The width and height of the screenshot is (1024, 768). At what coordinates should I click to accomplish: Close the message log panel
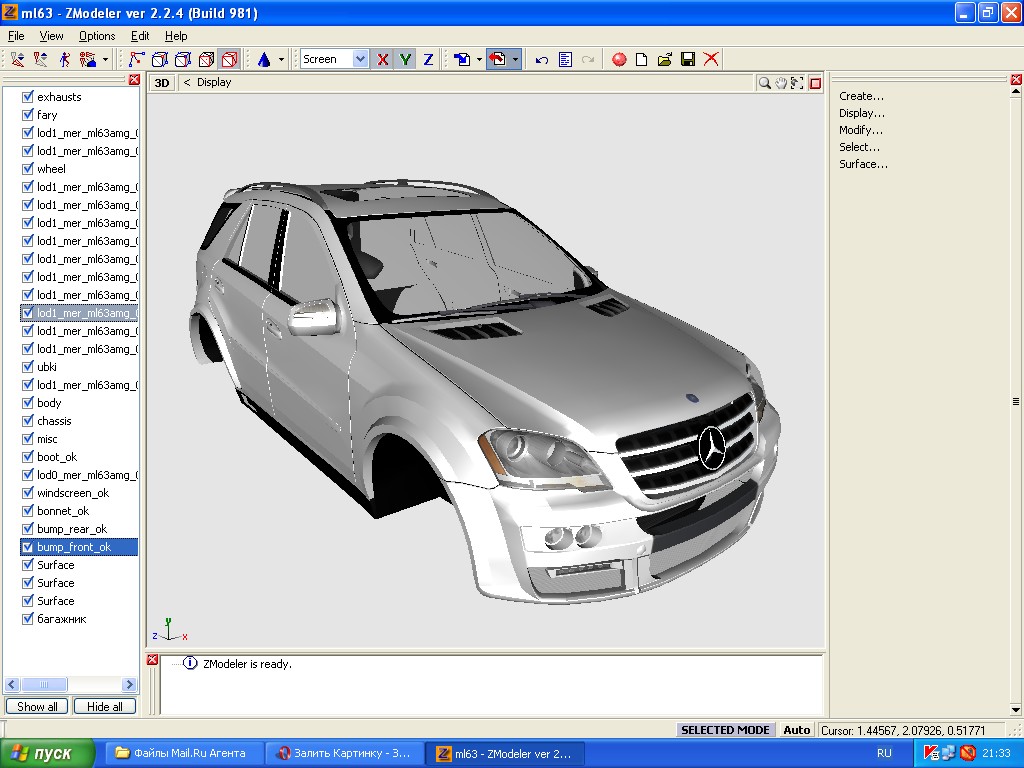152,660
